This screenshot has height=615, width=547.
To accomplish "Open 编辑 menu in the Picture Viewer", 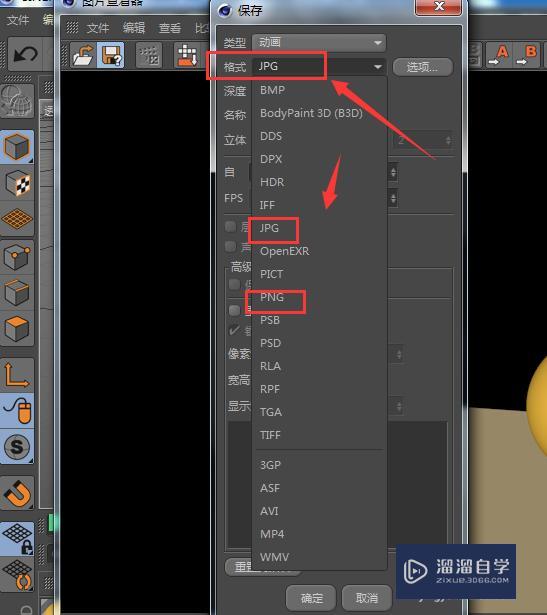I will 134,28.
